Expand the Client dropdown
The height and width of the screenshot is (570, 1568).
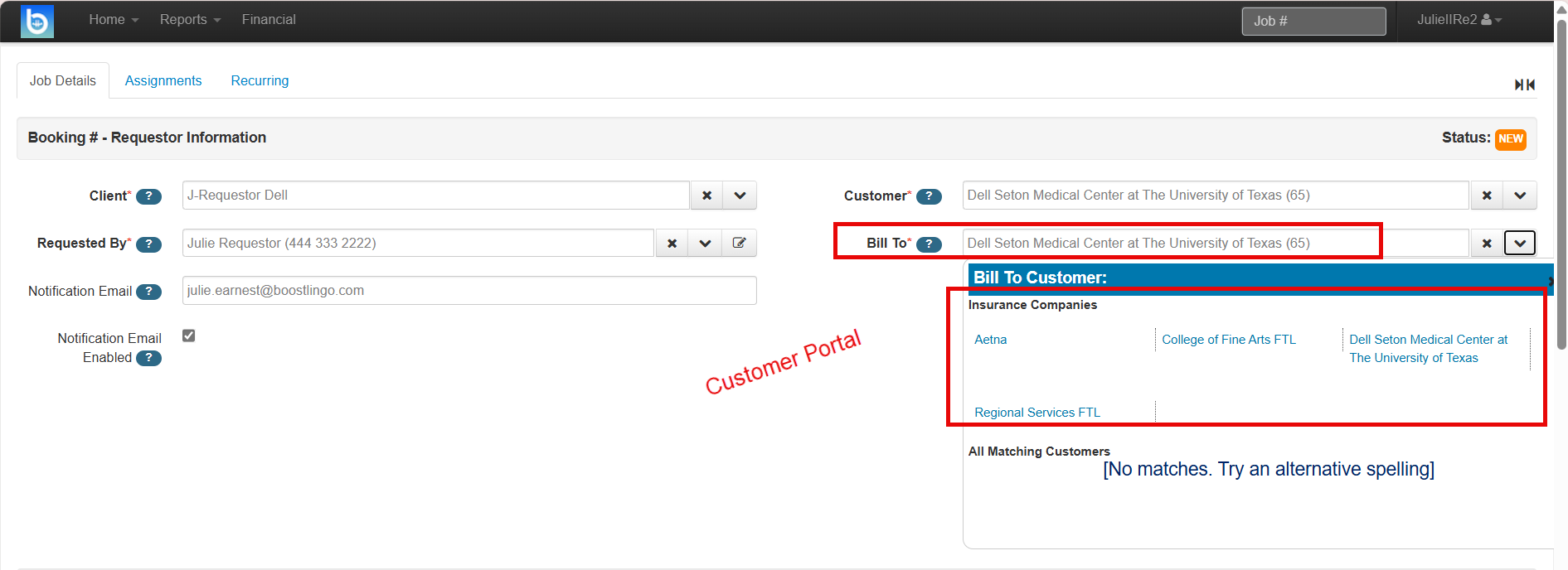740,196
